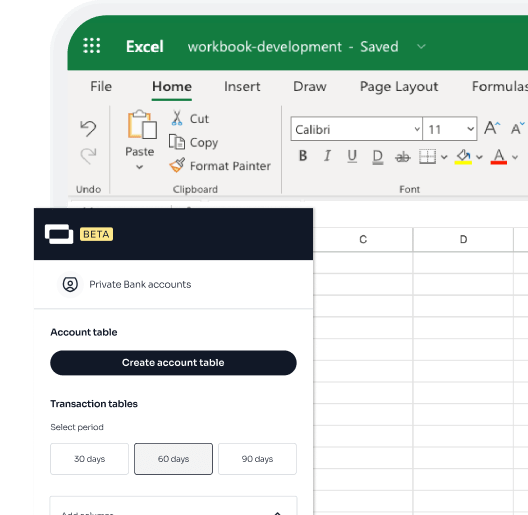The image size is (528, 515).
Task: Click the Paste clipboard icon
Action: (142, 124)
